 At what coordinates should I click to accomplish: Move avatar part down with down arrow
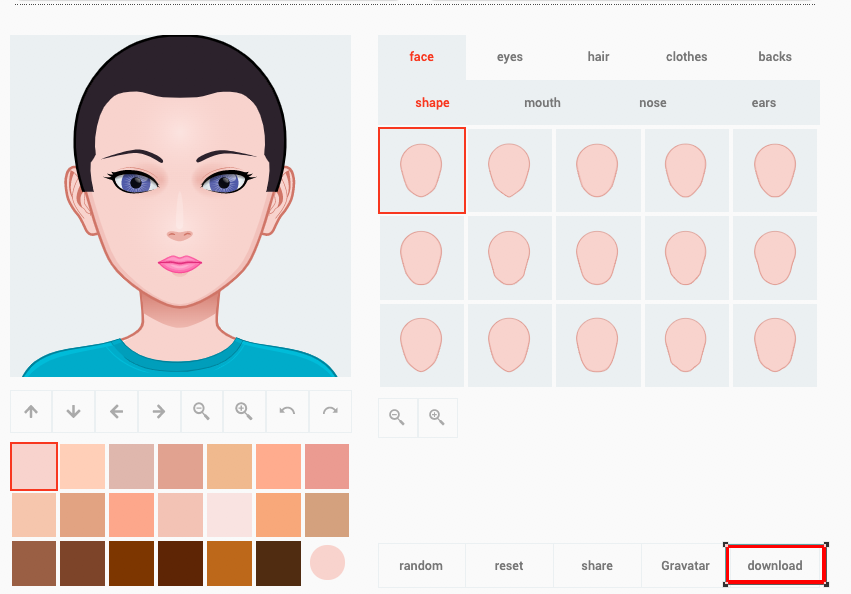74,412
